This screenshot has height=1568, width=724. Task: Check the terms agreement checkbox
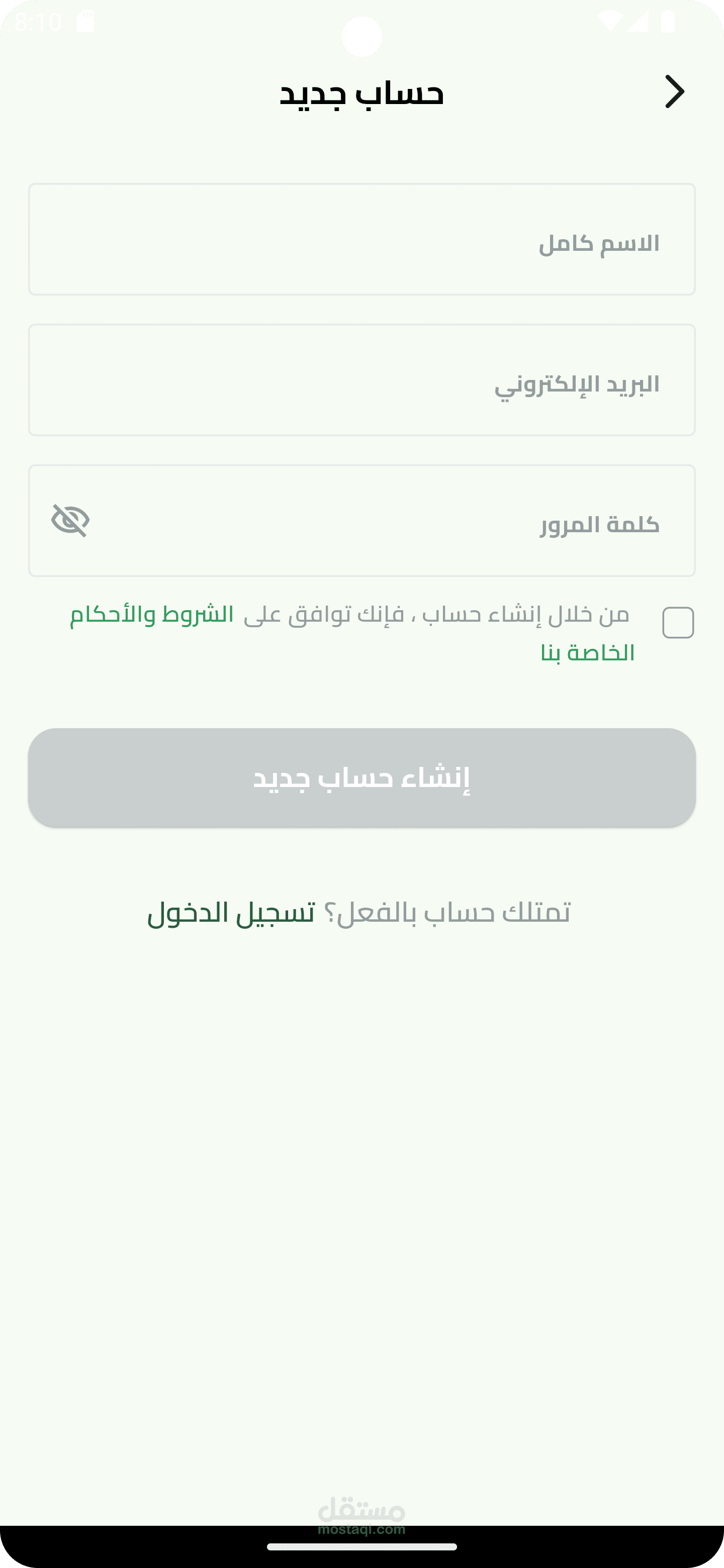[678, 623]
